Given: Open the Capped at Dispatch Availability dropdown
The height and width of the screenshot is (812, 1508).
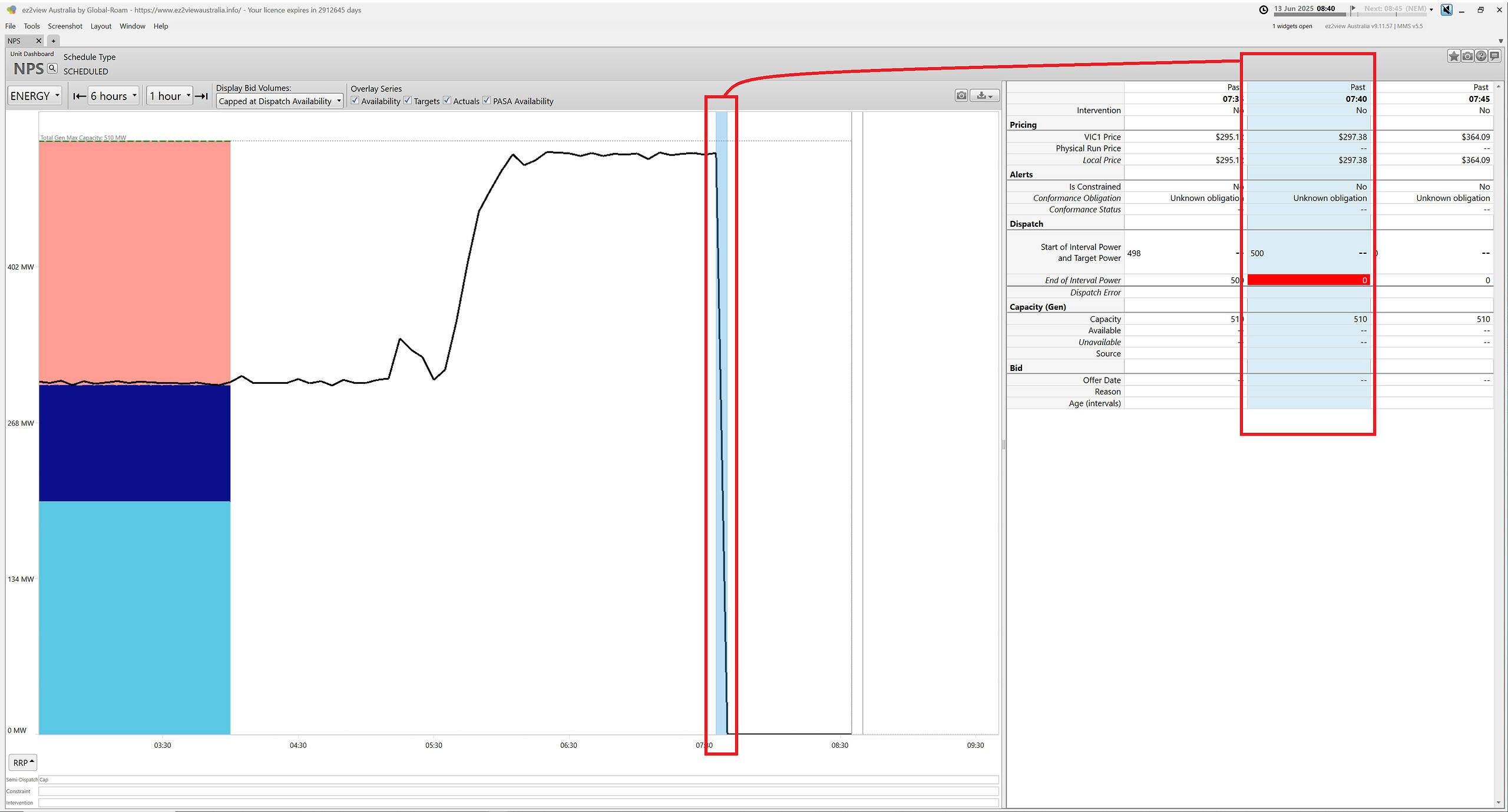Looking at the screenshot, I should (280, 101).
